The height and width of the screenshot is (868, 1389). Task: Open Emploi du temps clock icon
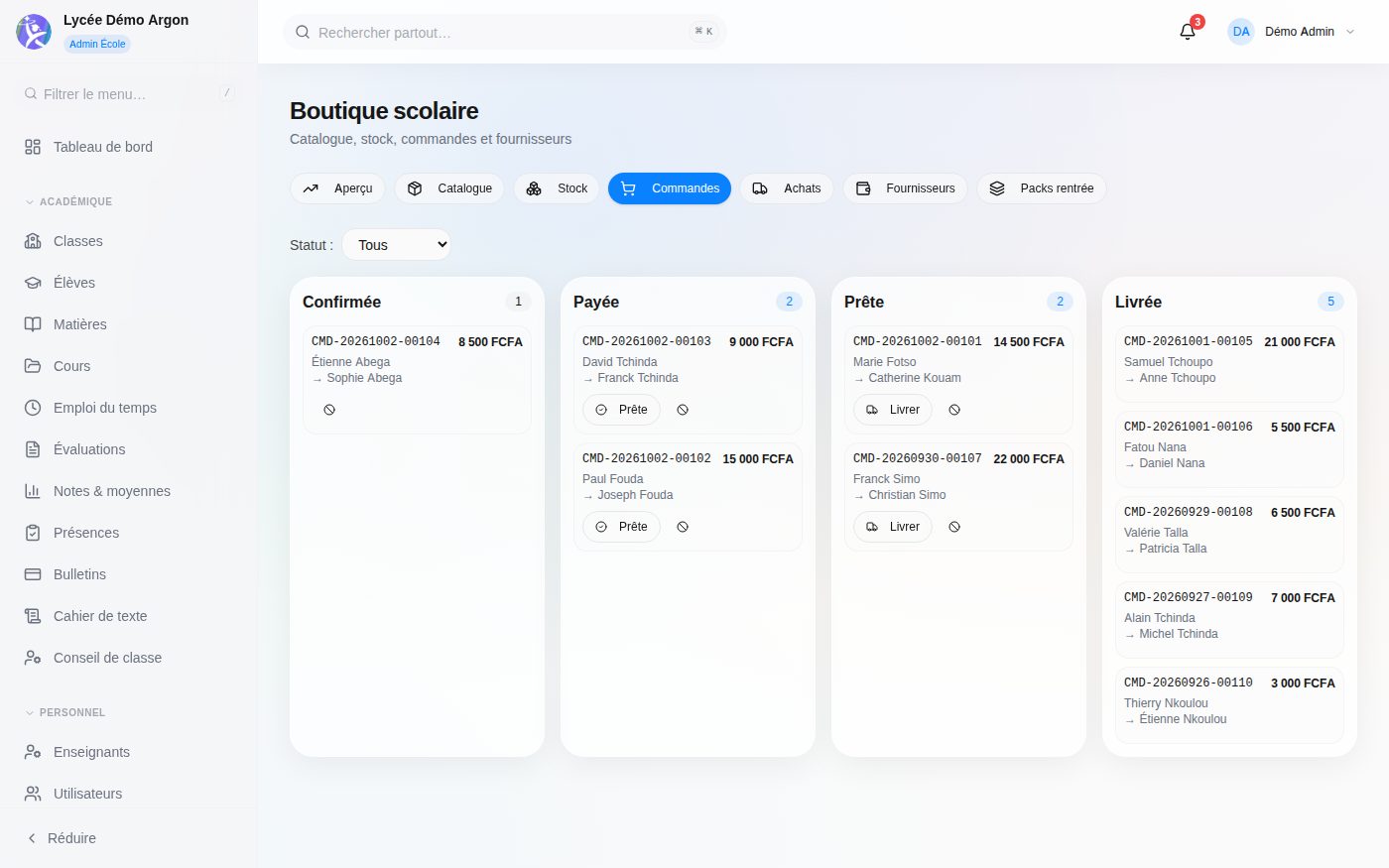[33, 408]
